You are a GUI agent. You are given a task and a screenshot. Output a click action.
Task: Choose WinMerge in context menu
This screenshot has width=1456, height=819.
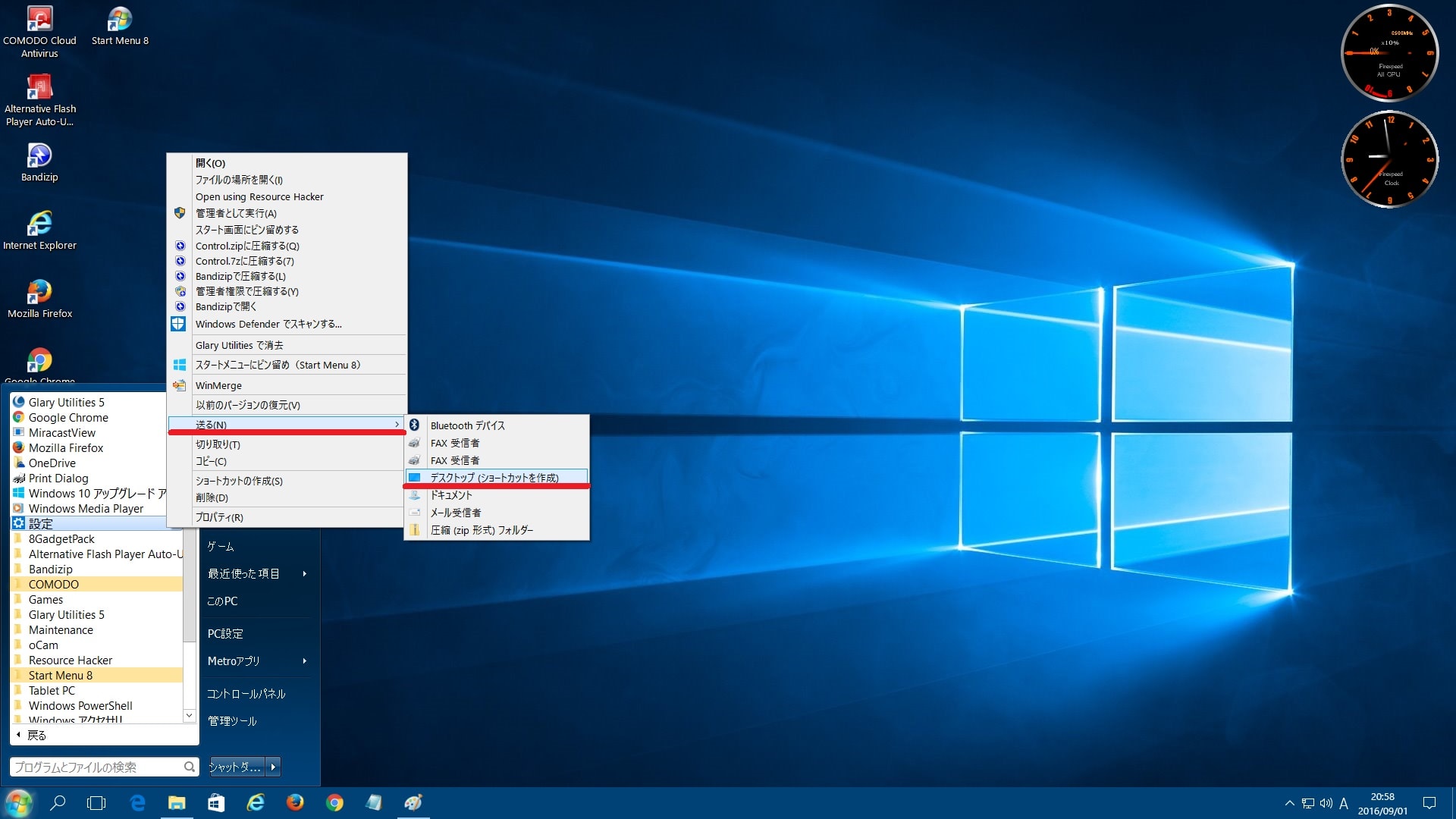(287, 385)
